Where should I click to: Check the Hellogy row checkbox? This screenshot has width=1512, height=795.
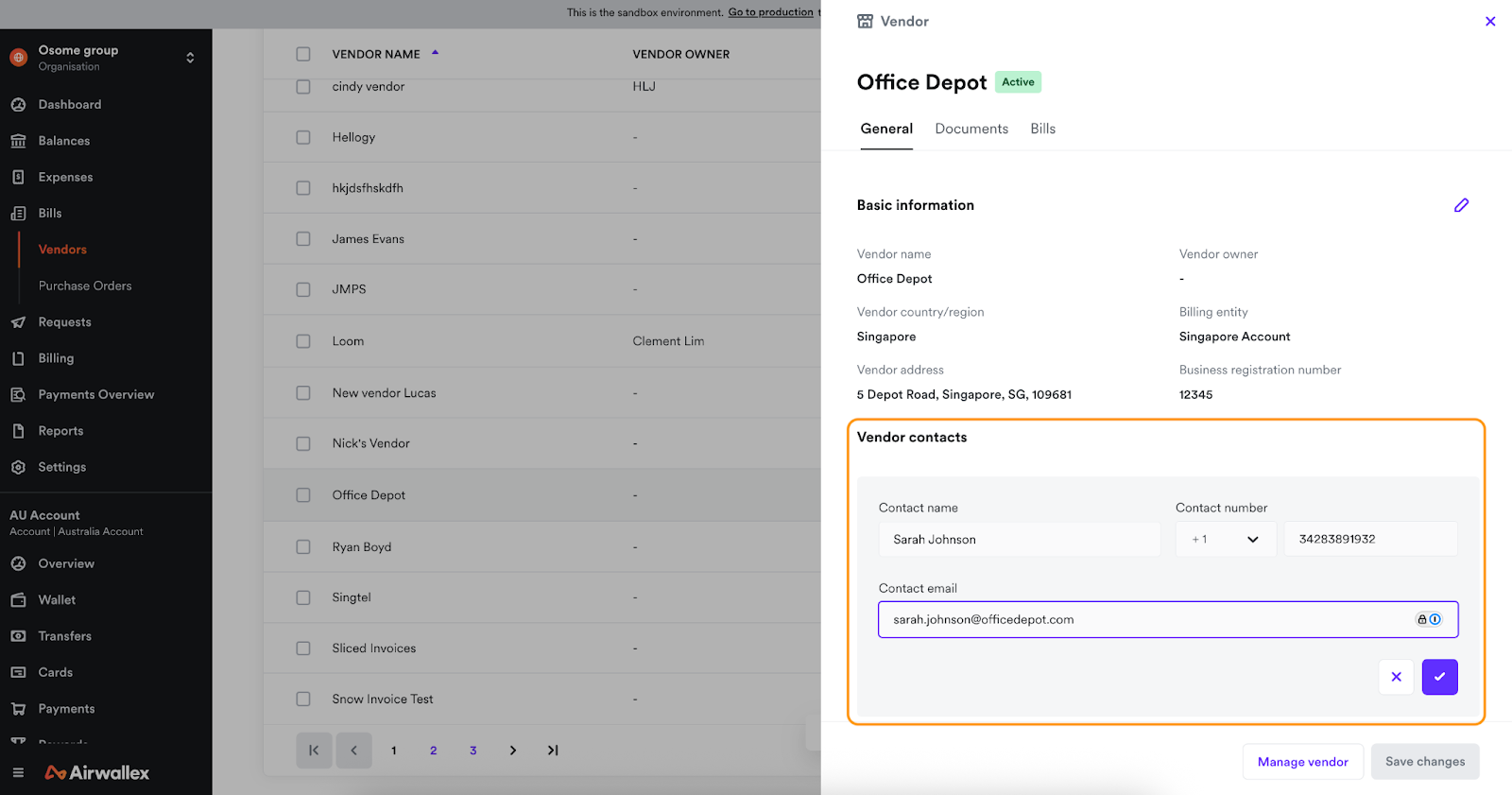pos(303,137)
